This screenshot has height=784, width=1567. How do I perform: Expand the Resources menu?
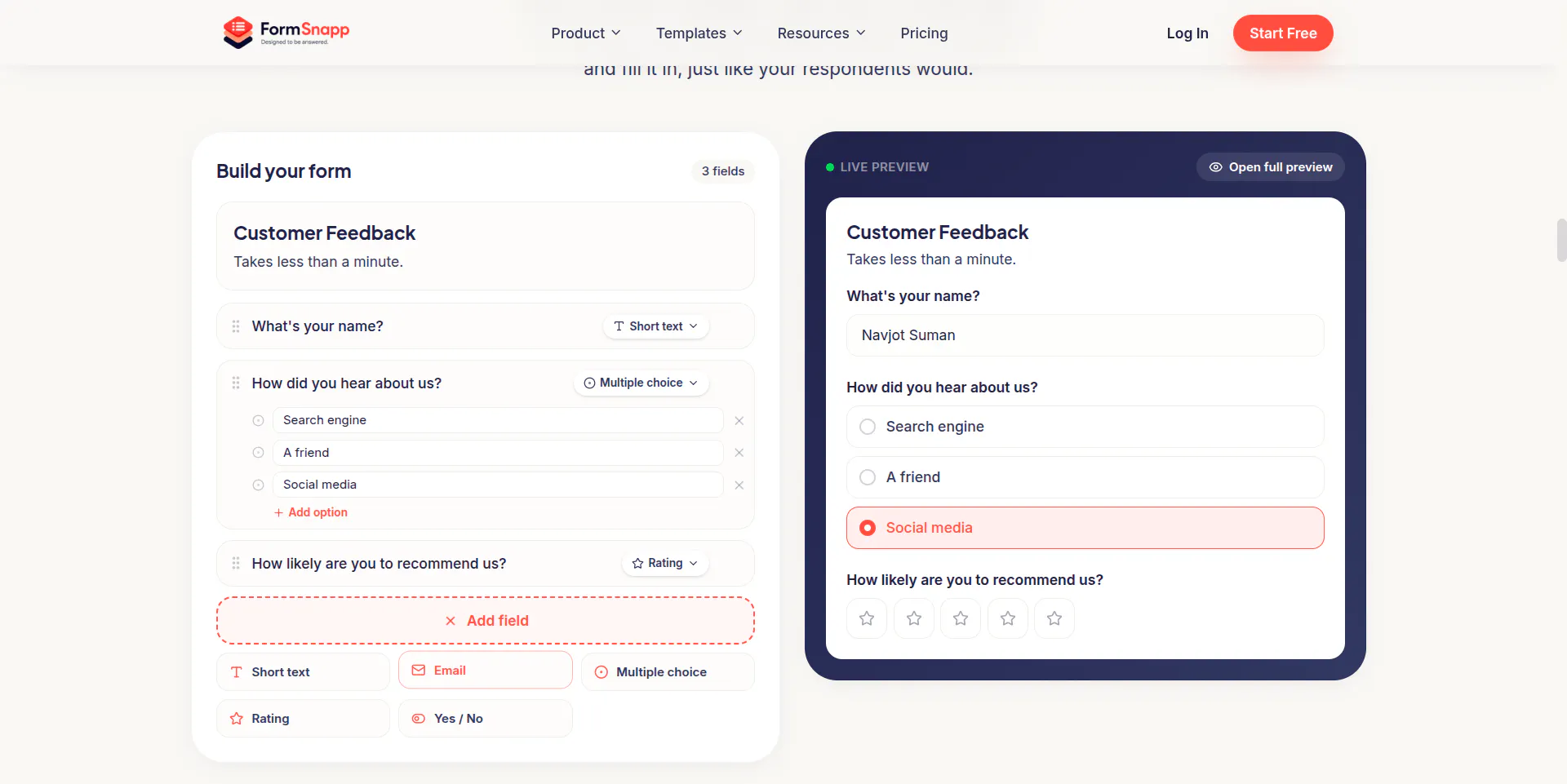tap(821, 33)
